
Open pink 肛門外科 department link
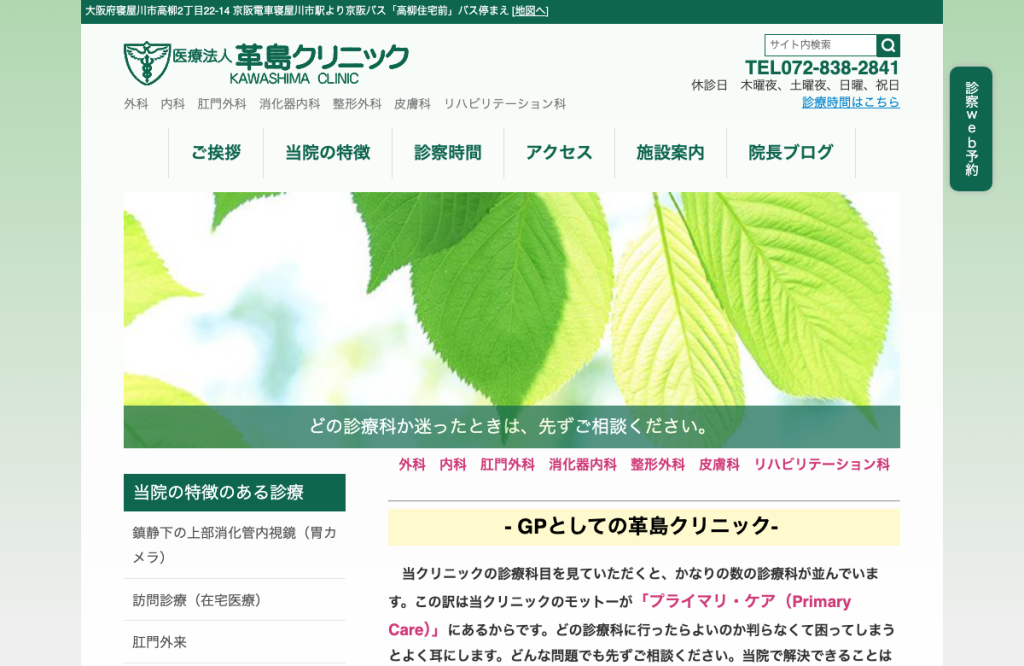[507, 464]
